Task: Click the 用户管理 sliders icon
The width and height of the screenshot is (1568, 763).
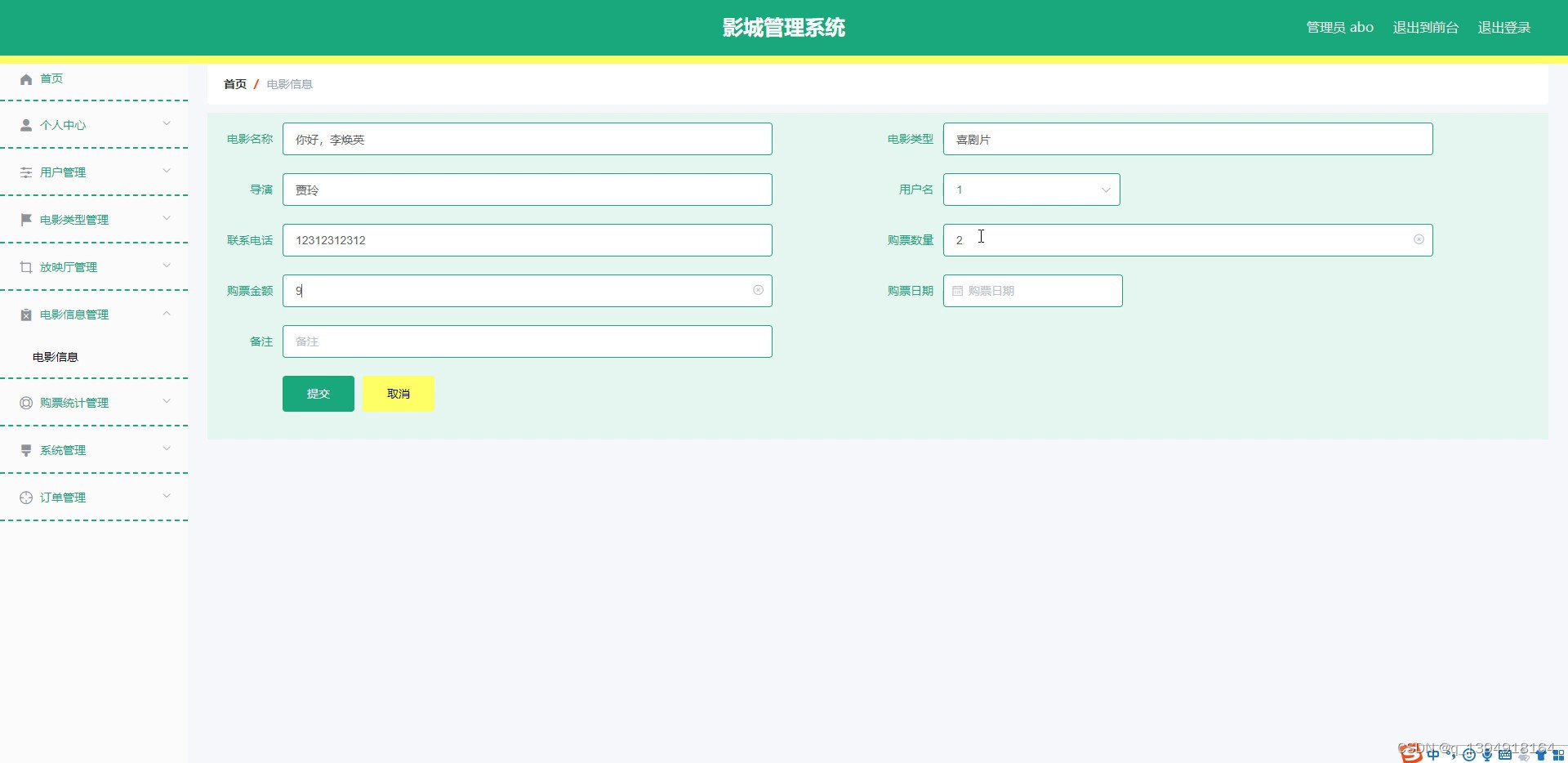Action: pos(26,172)
